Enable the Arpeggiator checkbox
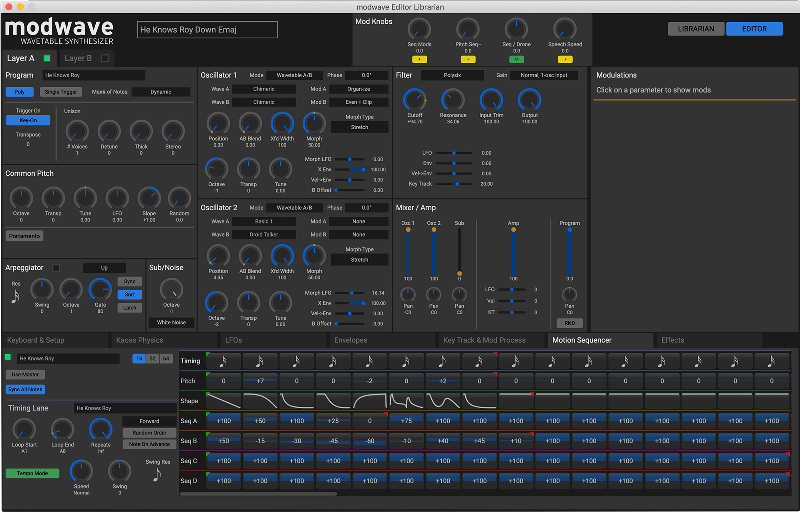This screenshot has width=800, height=512. point(56,268)
